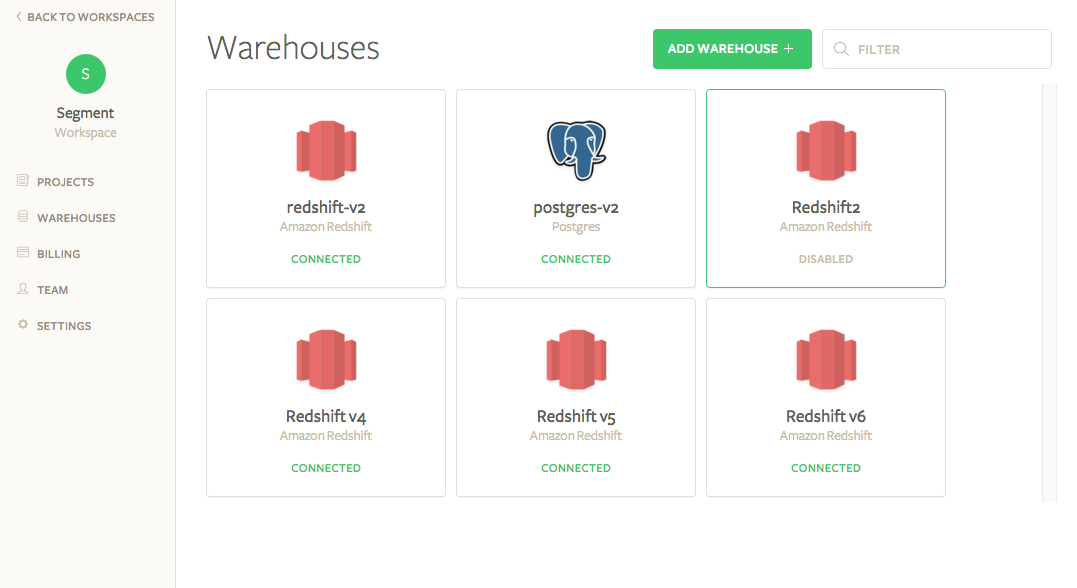Click the vertical scrollbar on the right
The height and width of the screenshot is (588, 1077).
[1048, 292]
